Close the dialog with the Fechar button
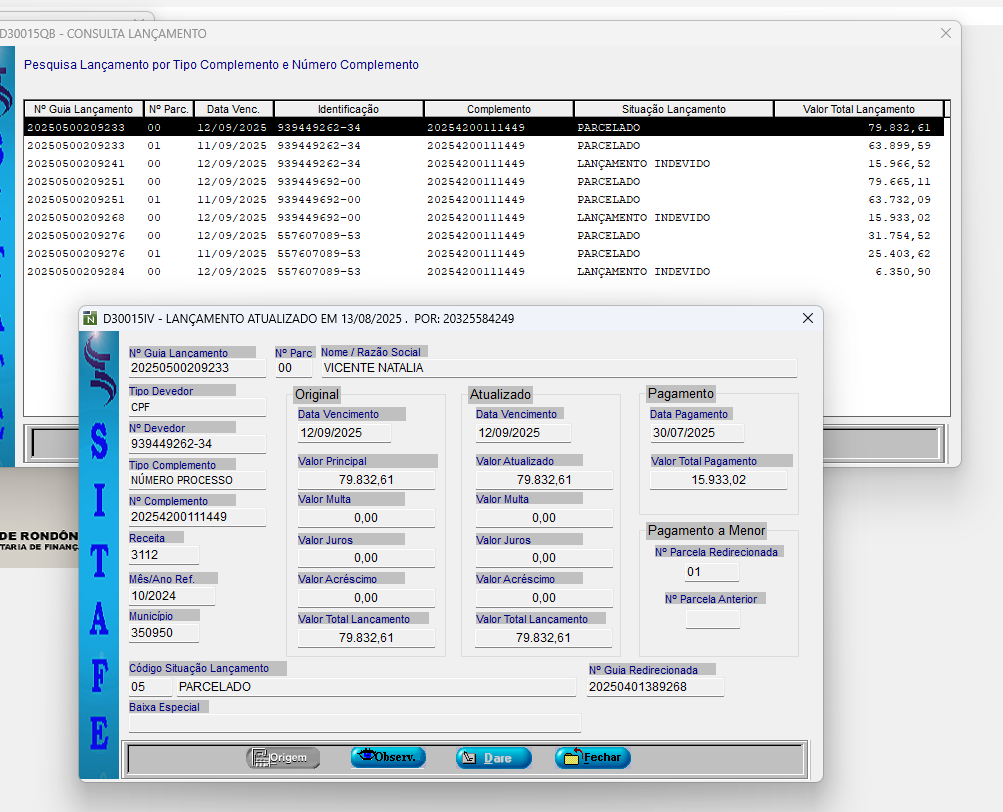 pyautogui.click(x=593, y=758)
